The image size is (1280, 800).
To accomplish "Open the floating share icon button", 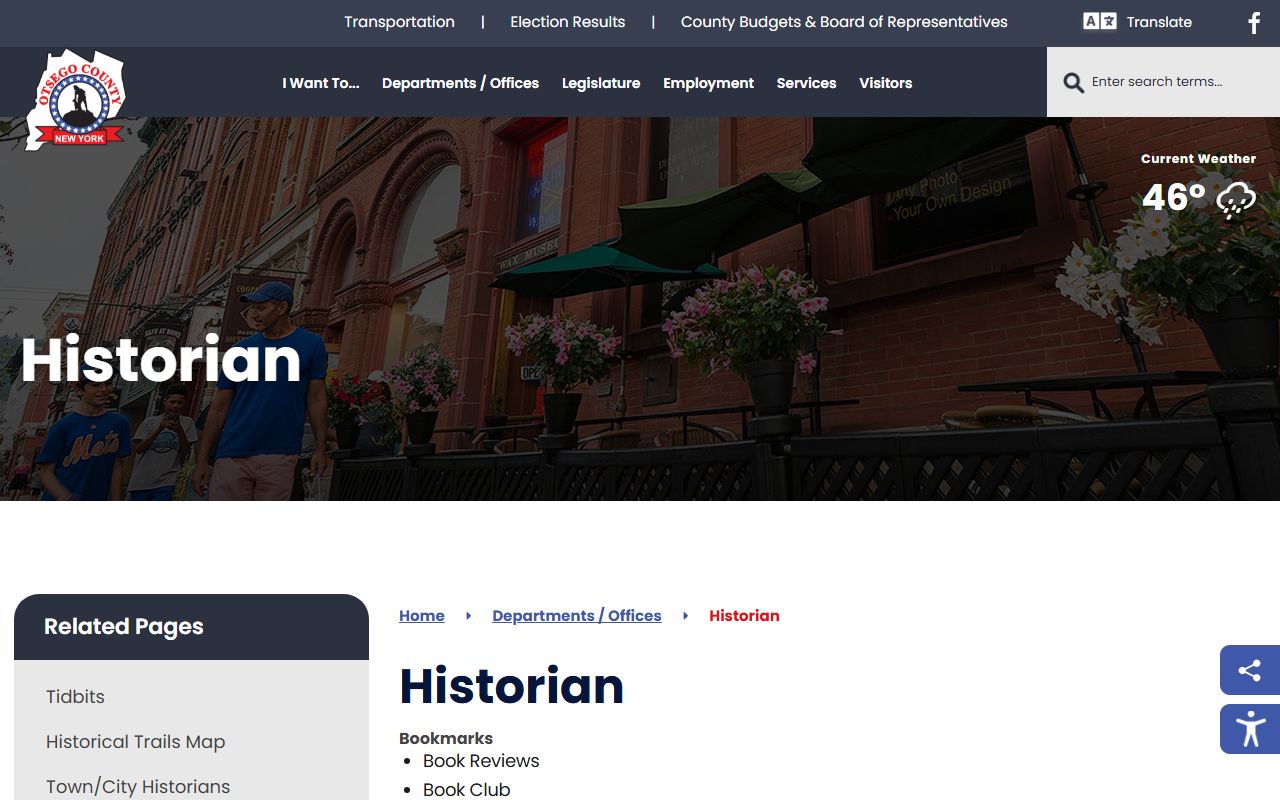I will coord(1250,670).
